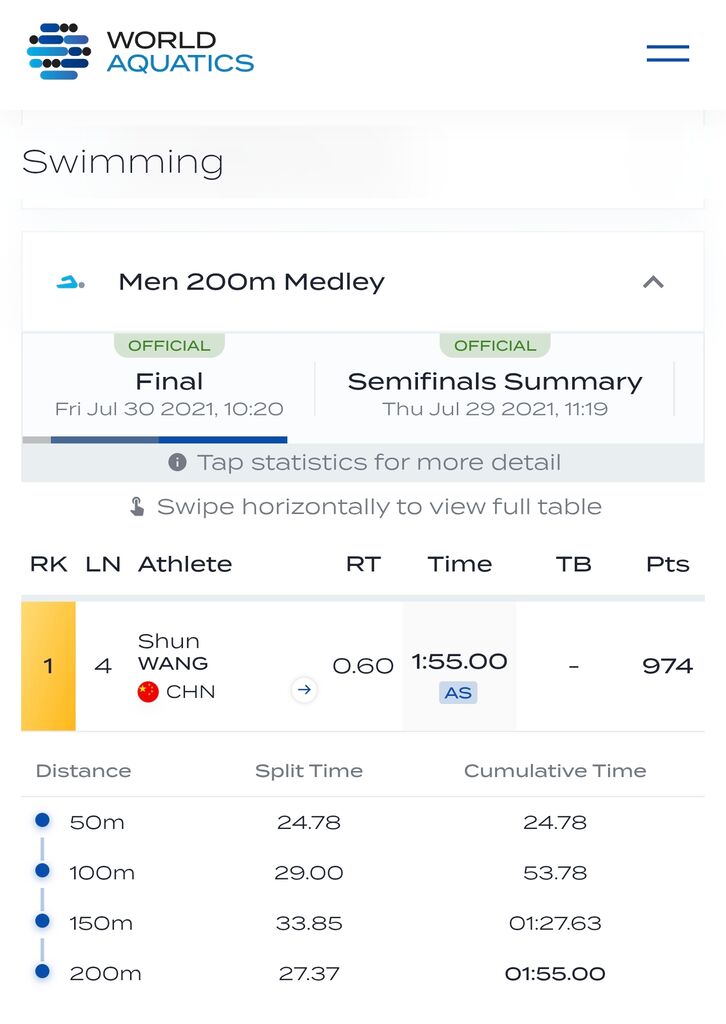726x1024 pixels.
Task: Collapse the Men 200m Medley section
Action: coord(654,282)
